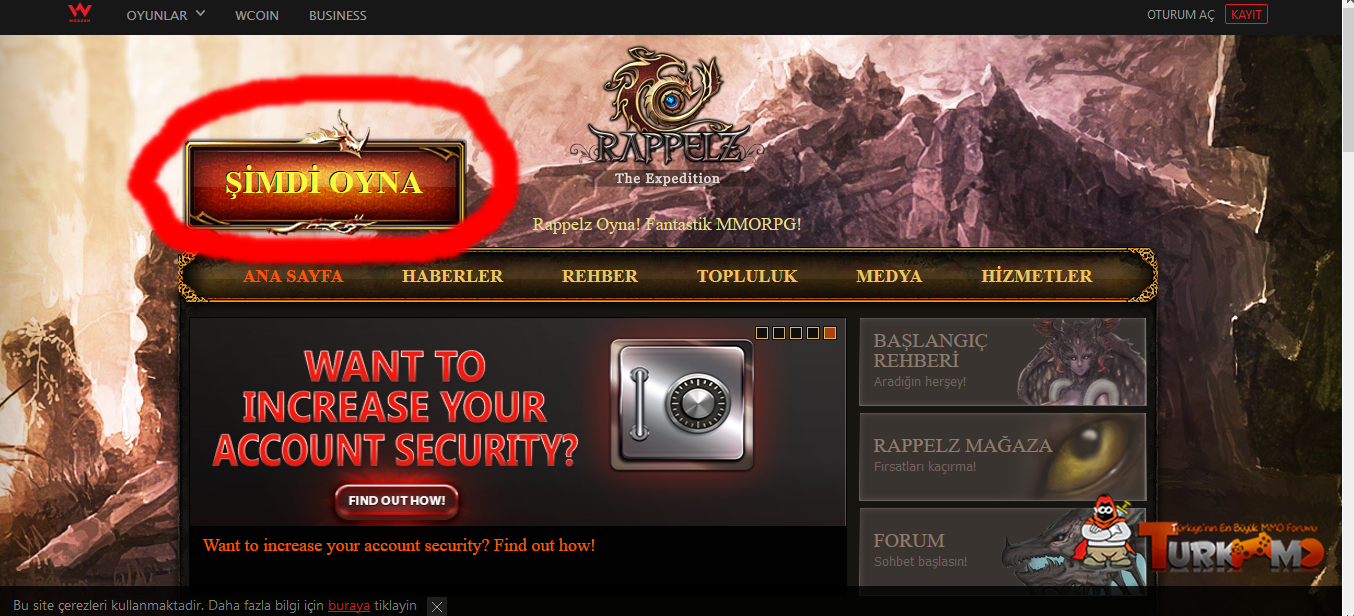Expand the OYUNLAR dropdown menu
This screenshot has width=1354, height=616.
(166, 15)
